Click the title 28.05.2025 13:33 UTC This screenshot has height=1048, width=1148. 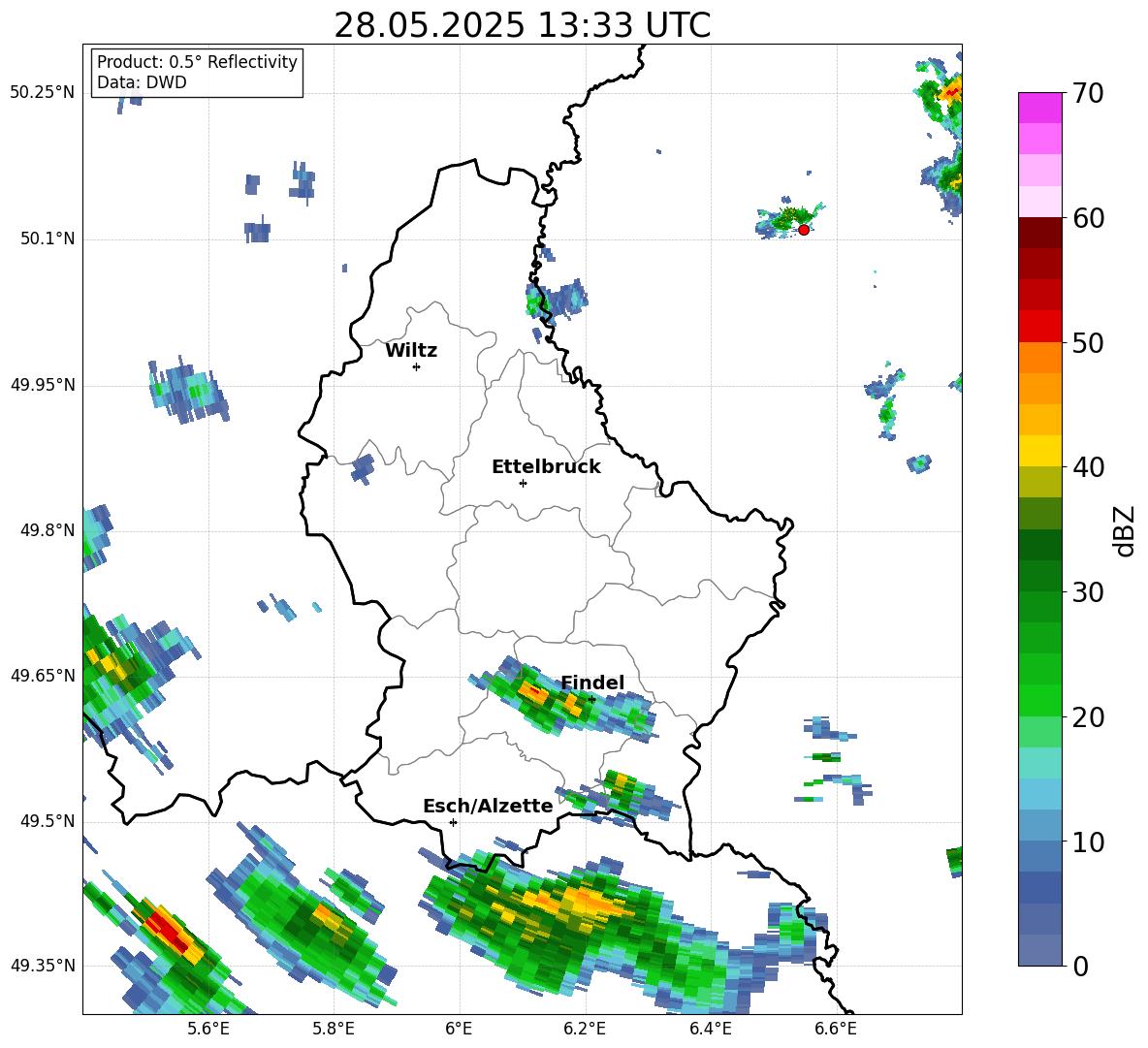pos(522,25)
